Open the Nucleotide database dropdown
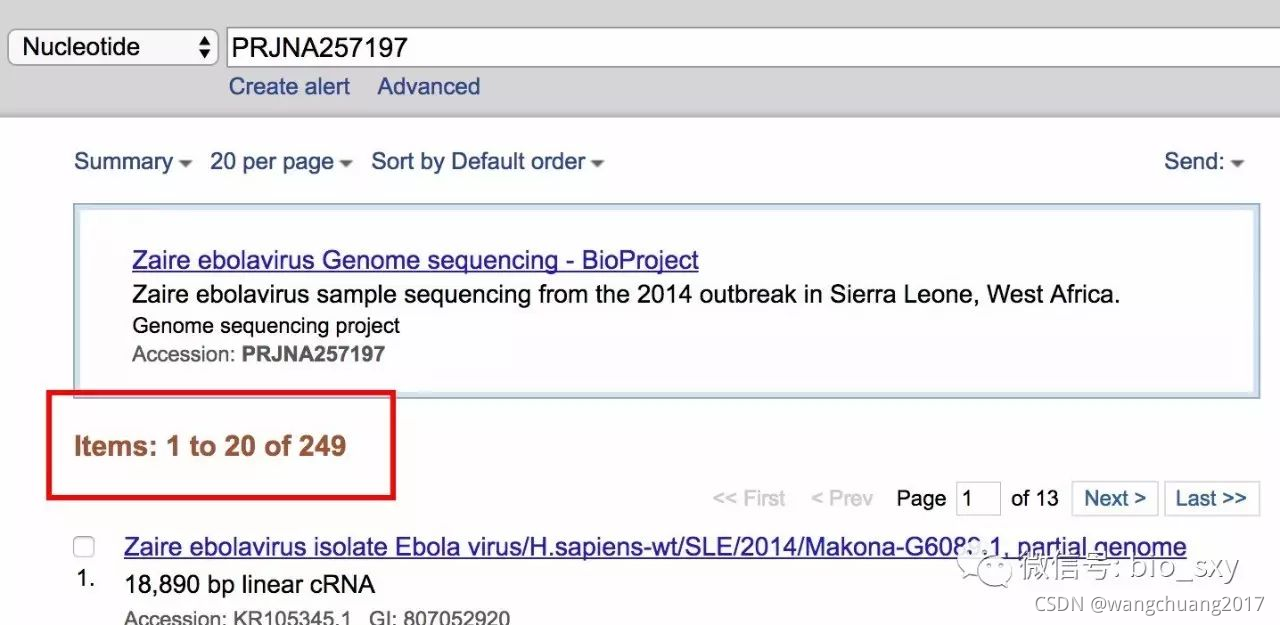 [112, 47]
